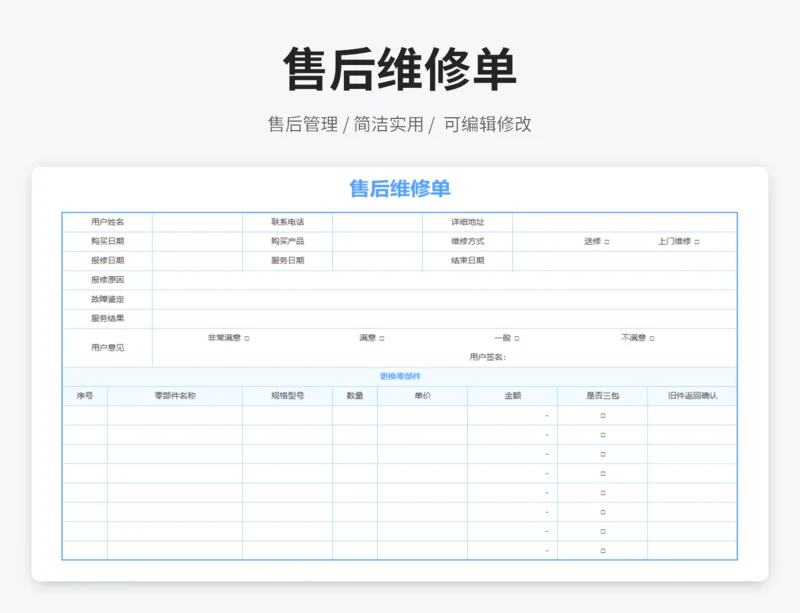Tick 是否三包 box in first parts row

[603, 416]
